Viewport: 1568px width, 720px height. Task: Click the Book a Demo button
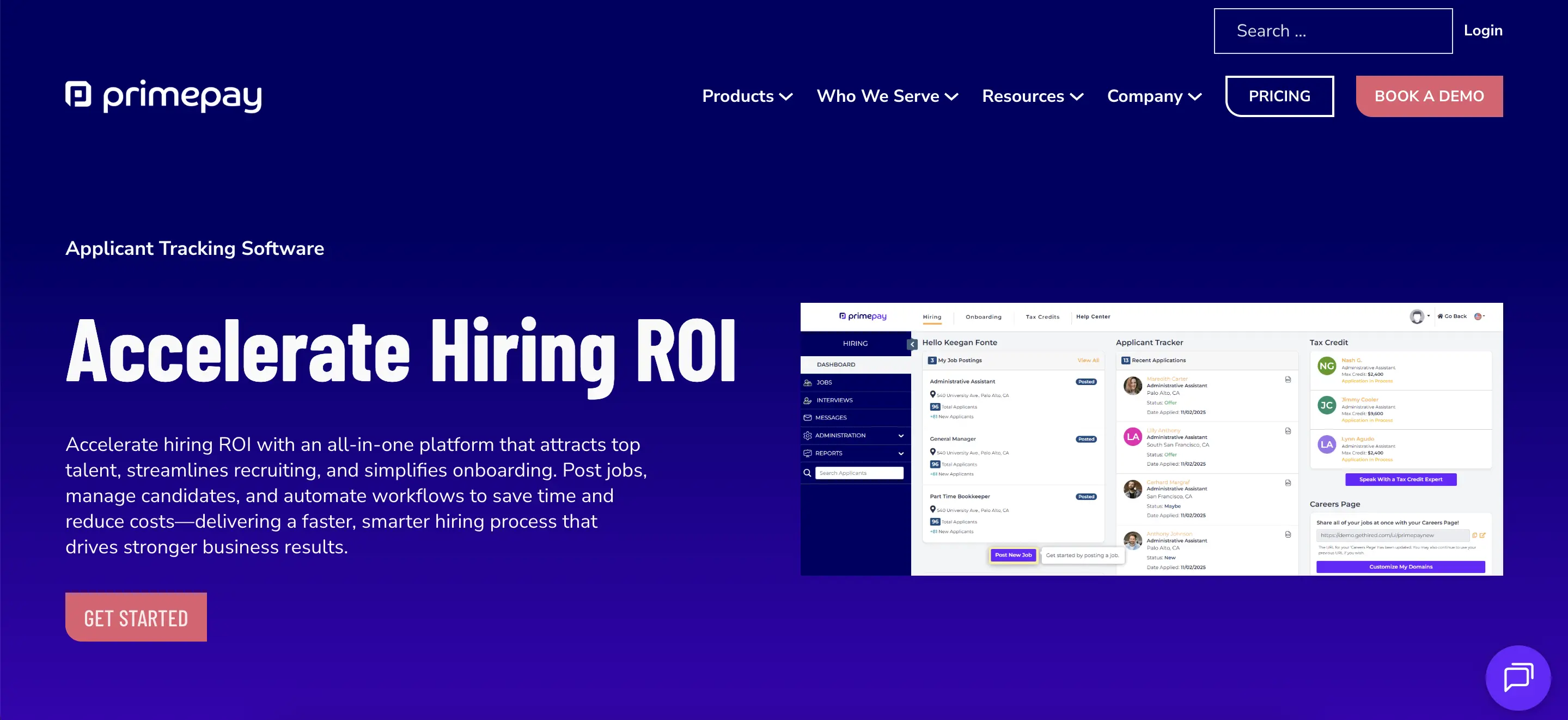point(1429,96)
